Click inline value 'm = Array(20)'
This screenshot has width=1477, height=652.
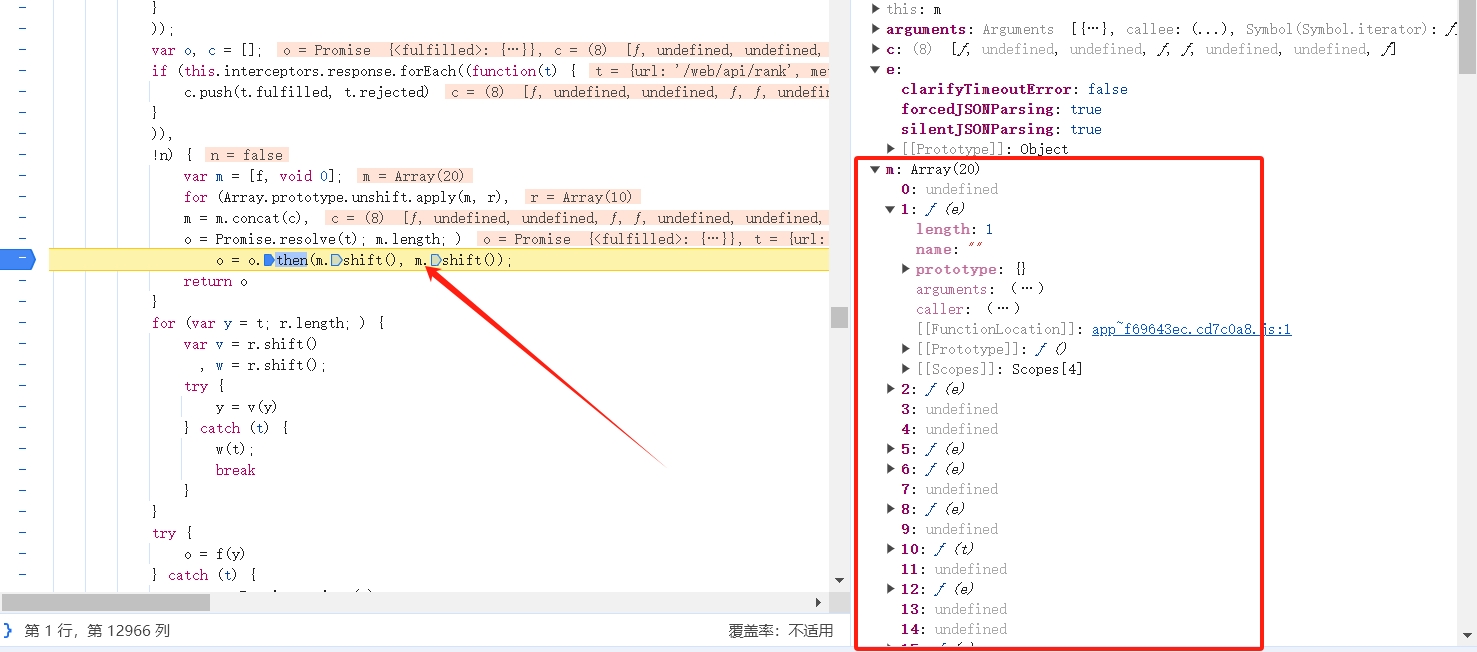414,176
